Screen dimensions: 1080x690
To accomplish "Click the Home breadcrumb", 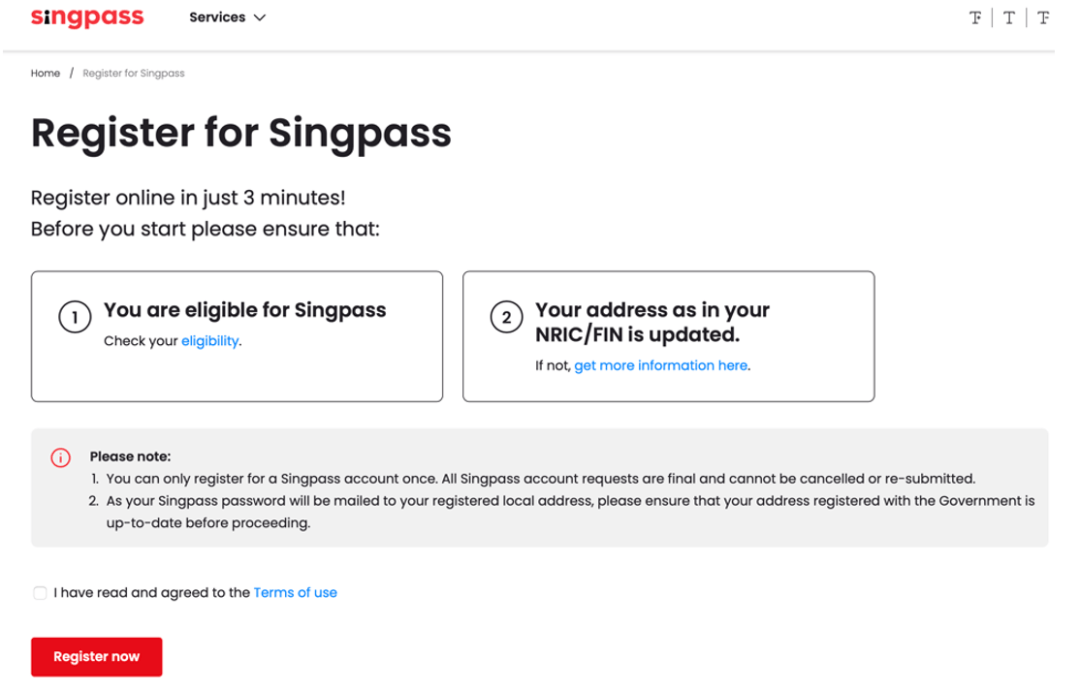I will 45,73.
